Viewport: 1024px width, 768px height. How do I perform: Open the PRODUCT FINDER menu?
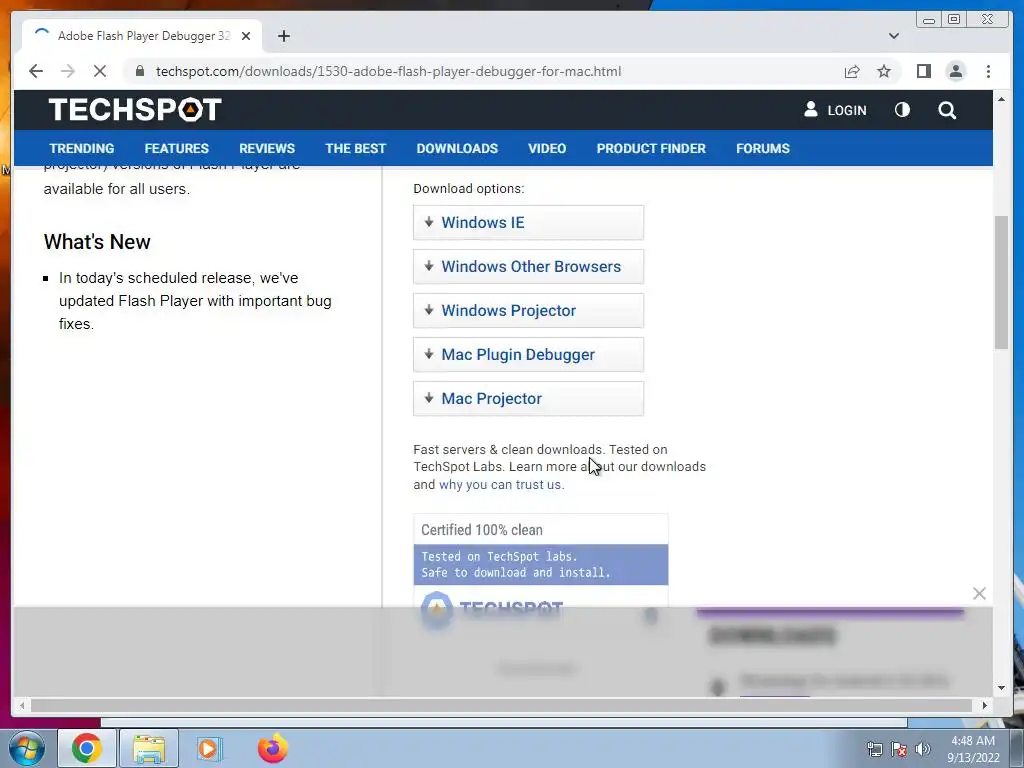click(651, 148)
